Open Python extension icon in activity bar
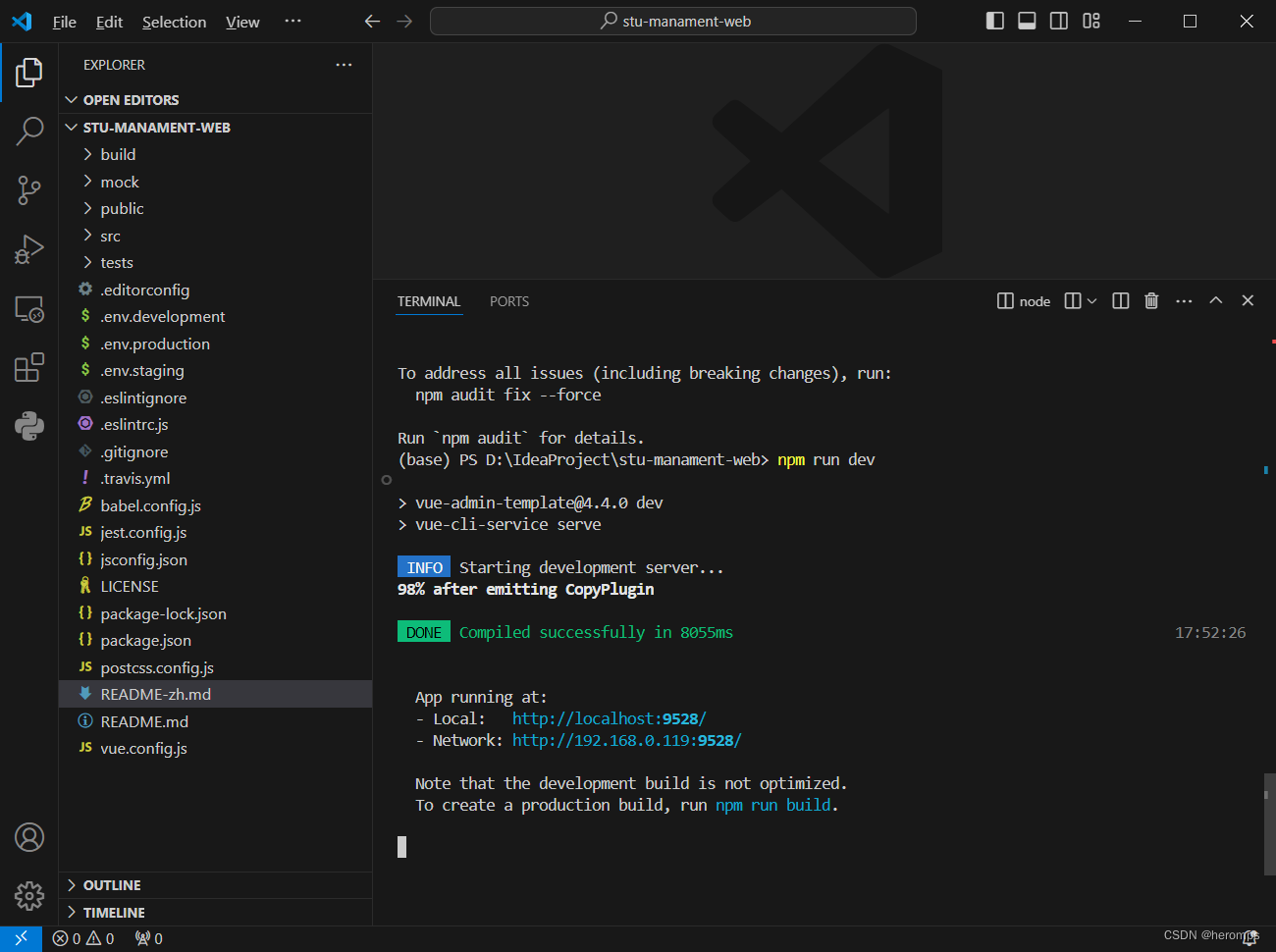The image size is (1276, 952). coord(29,426)
